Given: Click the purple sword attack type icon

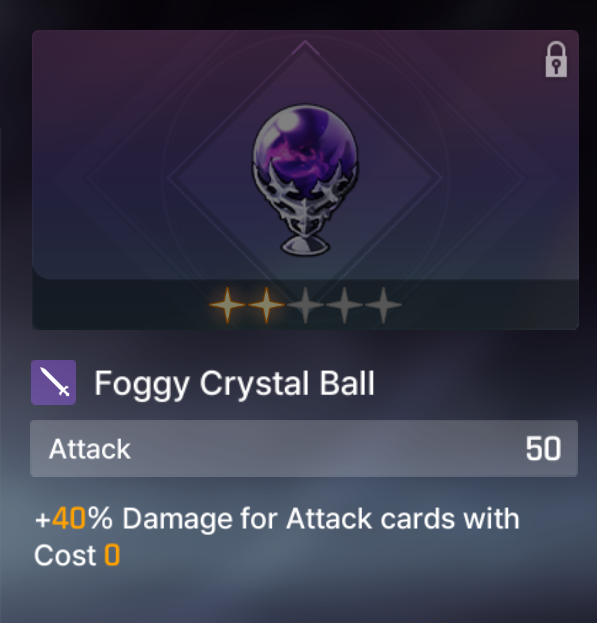Looking at the screenshot, I should (x=54, y=383).
